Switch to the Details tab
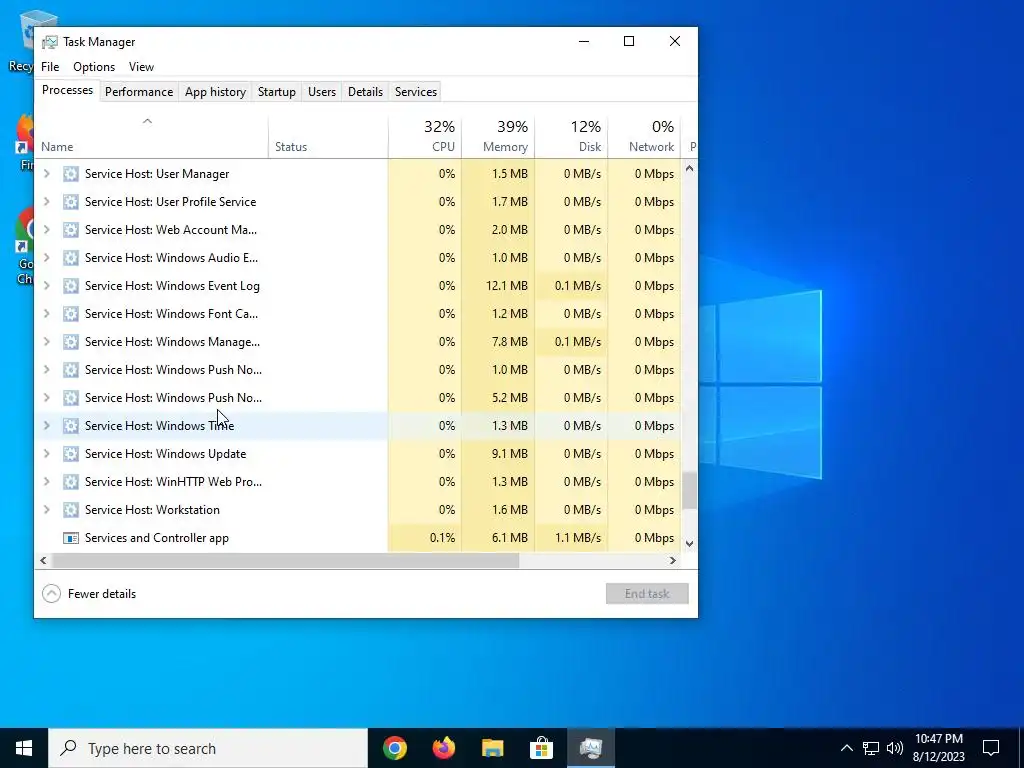This screenshot has height=768, width=1024. tap(365, 92)
